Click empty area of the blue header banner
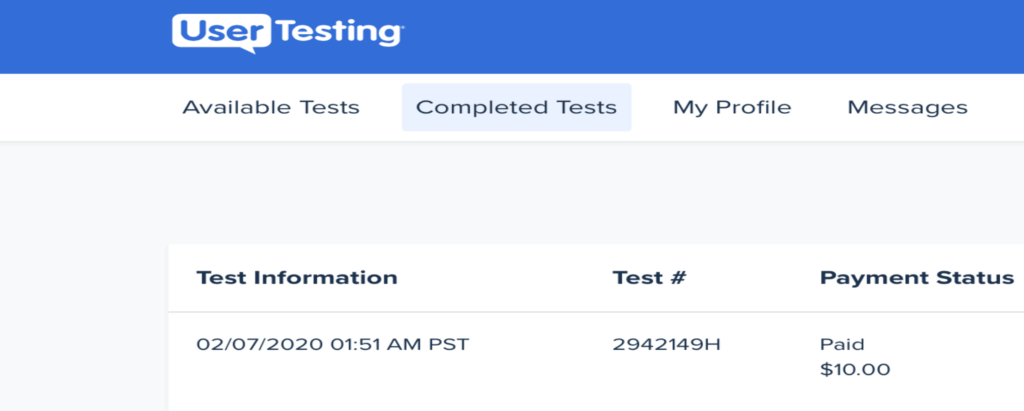The height and width of the screenshot is (411, 1024). (718, 36)
